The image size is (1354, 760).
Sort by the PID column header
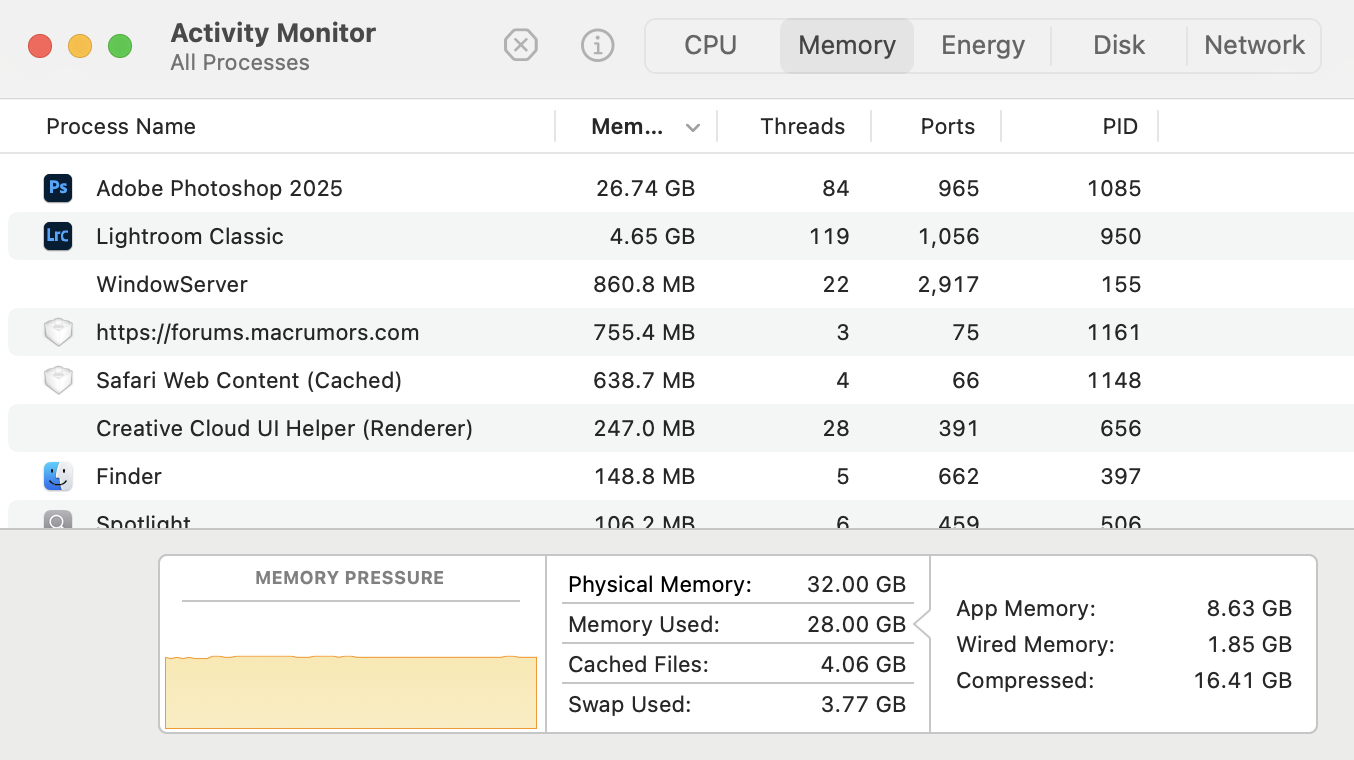click(1119, 127)
